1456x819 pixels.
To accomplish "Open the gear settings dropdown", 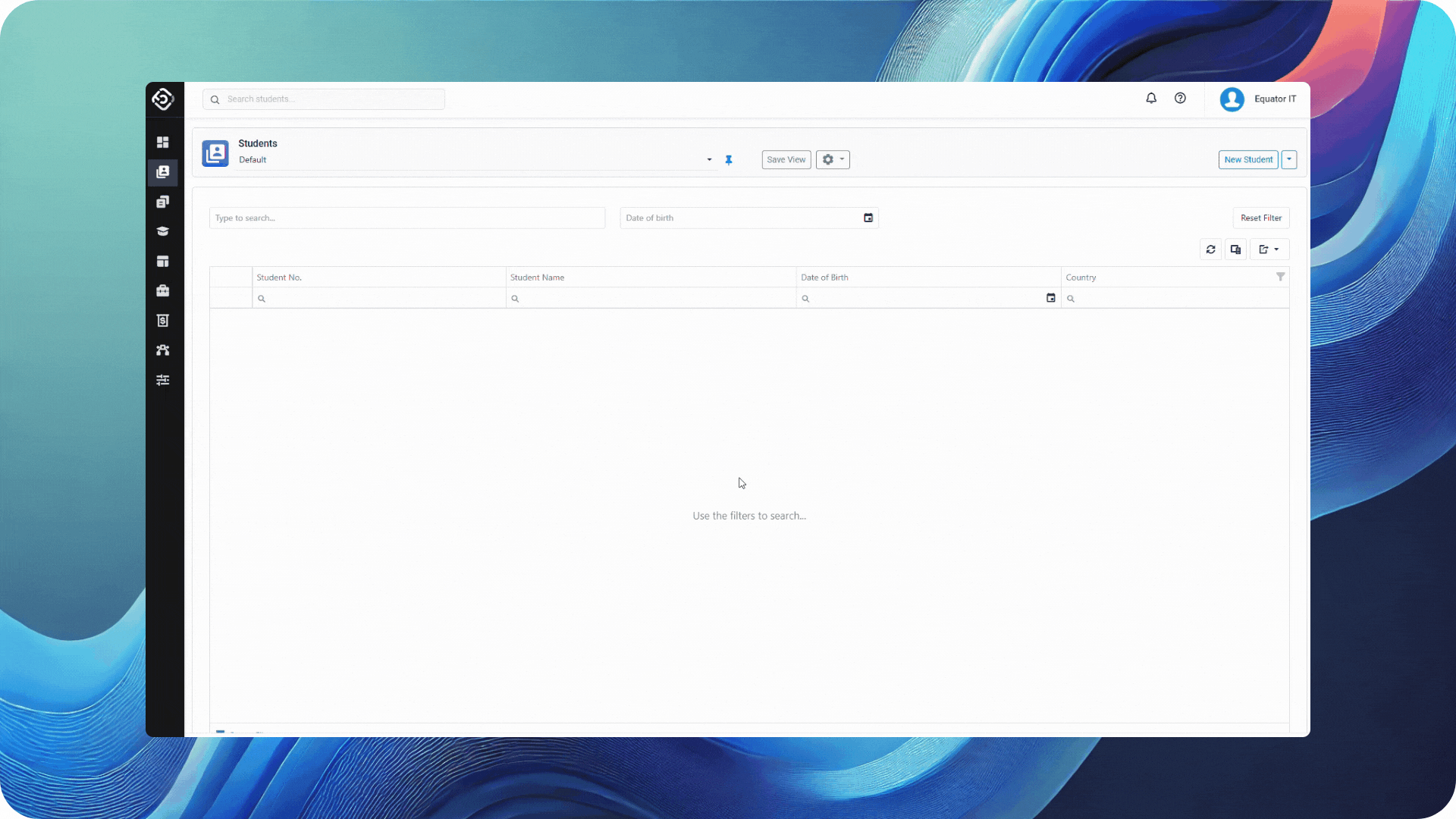I will (x=833, y=160).
